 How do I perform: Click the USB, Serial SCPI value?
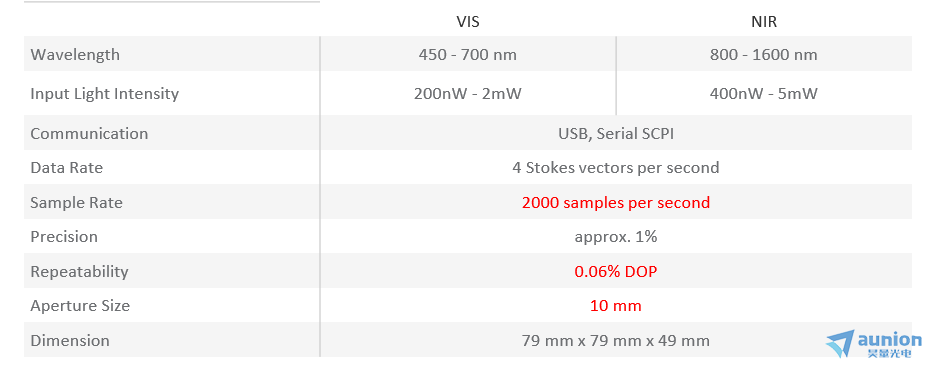(x=616, y=133)
